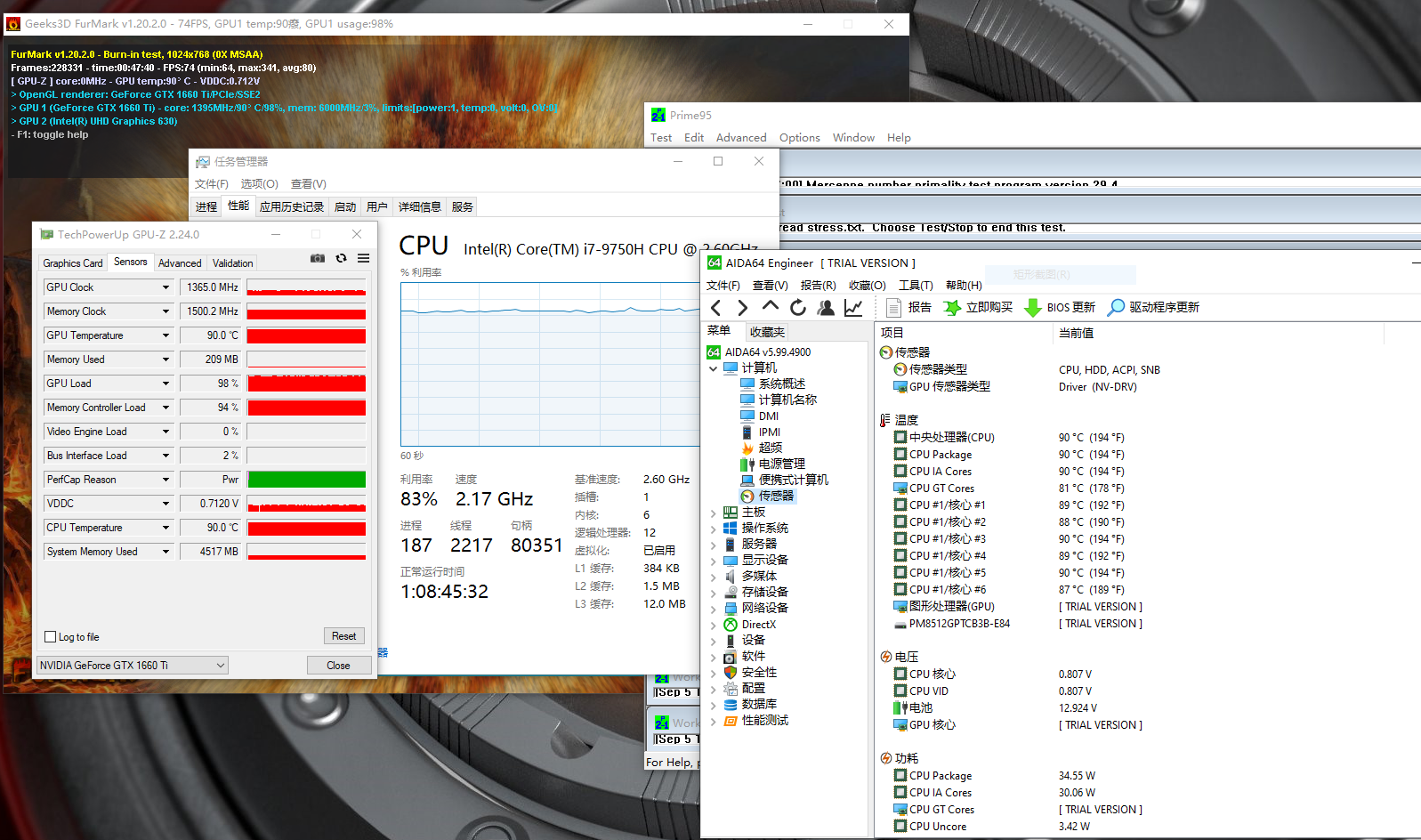Open Prime95 Advanced menu
The height and width of the screenshot is (840, 1421).
click(x=741, y=138)
